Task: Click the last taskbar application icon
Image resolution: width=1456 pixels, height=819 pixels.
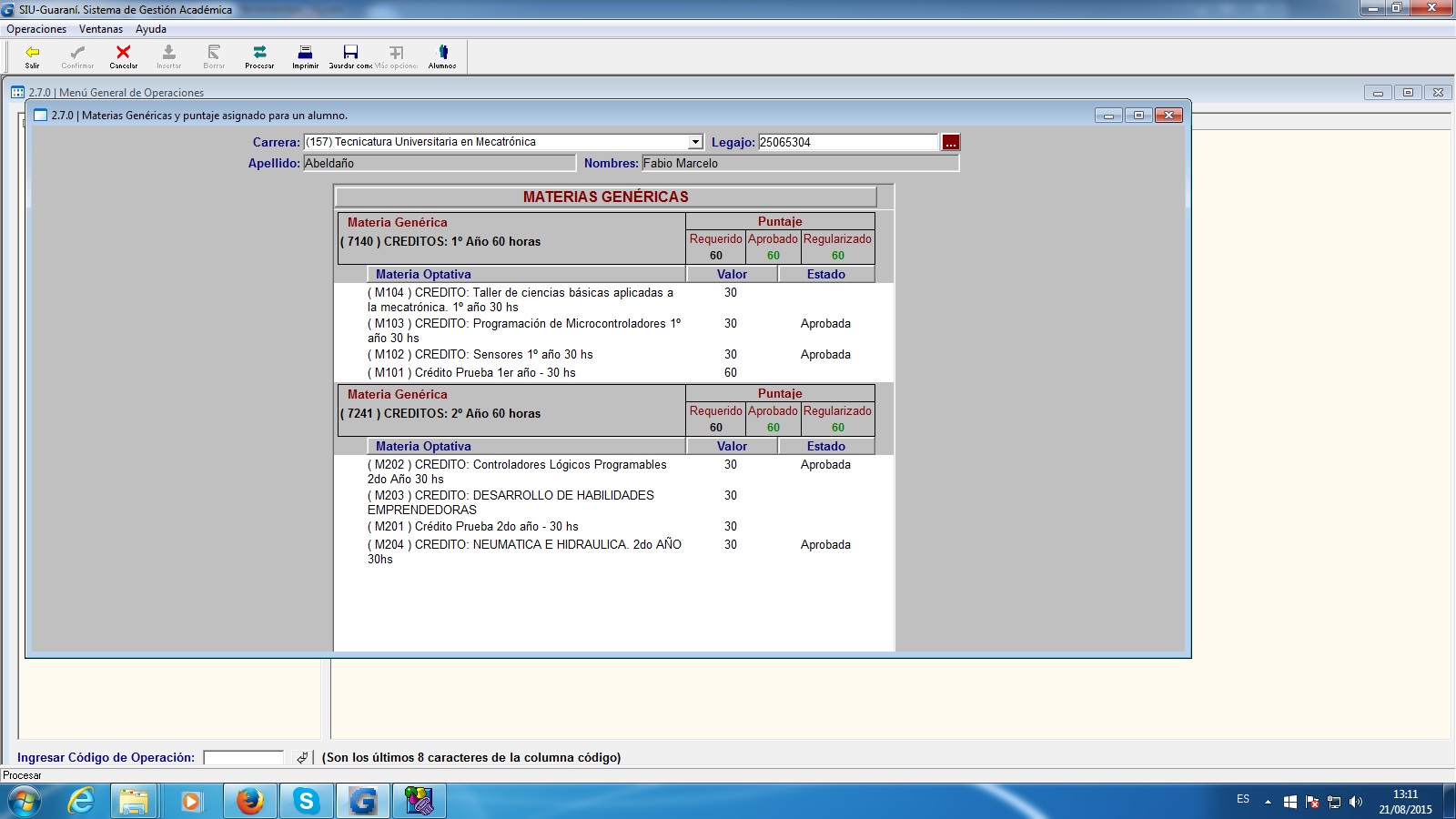Action: pyautogui.click(x=419, y=801)
